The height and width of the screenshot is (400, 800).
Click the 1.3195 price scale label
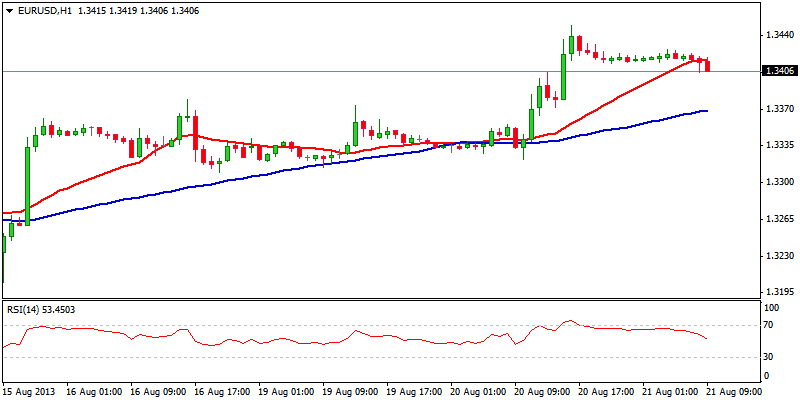[779, 292]
